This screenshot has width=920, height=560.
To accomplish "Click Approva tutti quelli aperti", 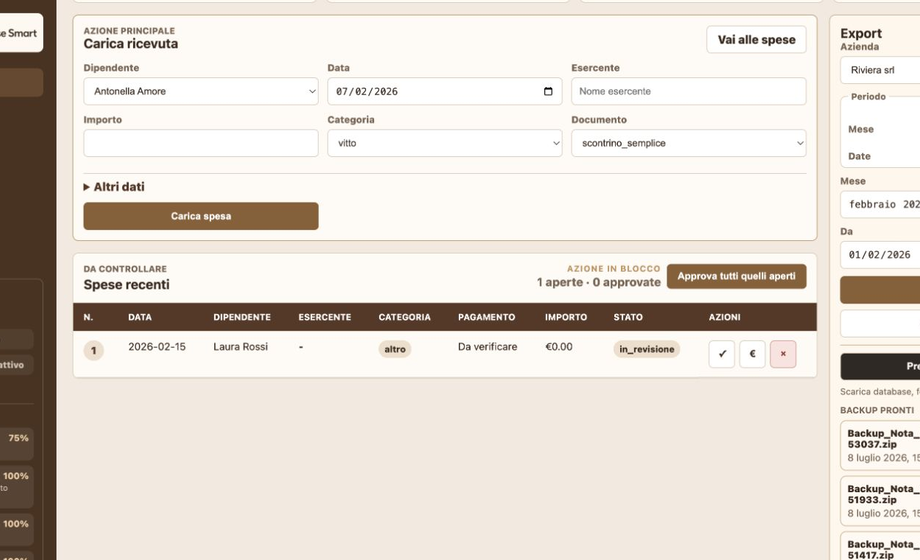I will click(736, 276).
